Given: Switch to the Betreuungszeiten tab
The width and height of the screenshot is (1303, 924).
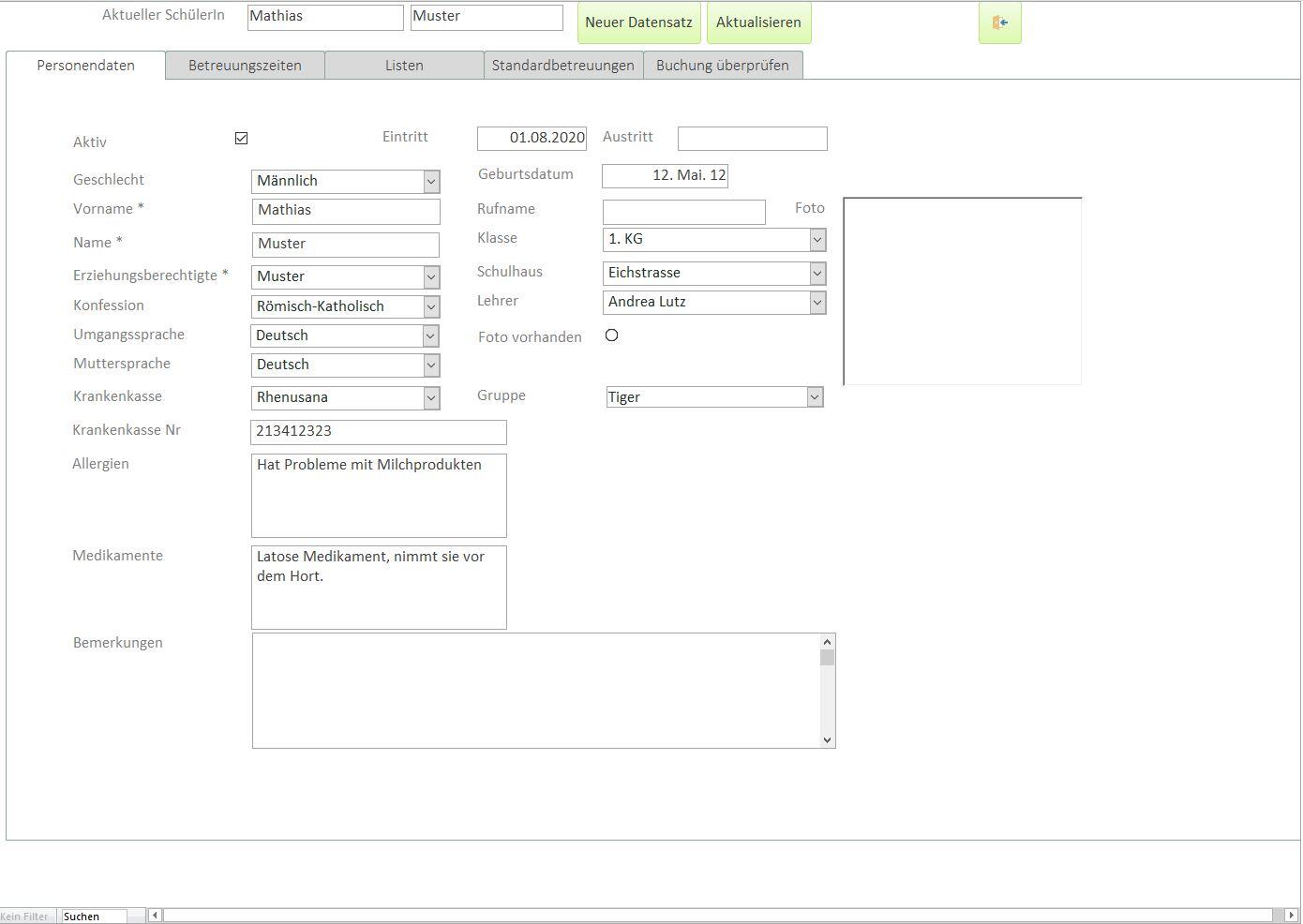Looking at the screenshot, I should (x=245, y=66).
